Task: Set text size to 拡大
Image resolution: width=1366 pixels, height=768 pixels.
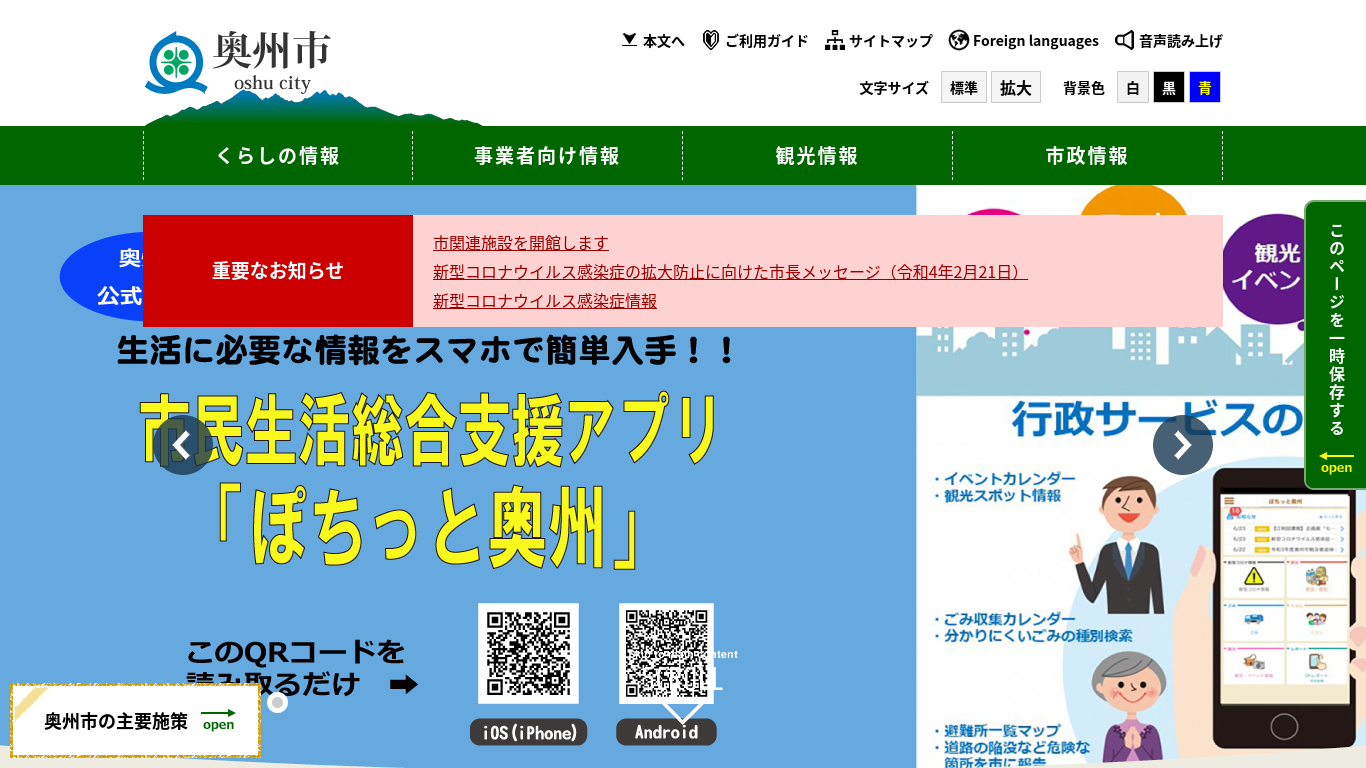Action: [x=1016, y=87]
